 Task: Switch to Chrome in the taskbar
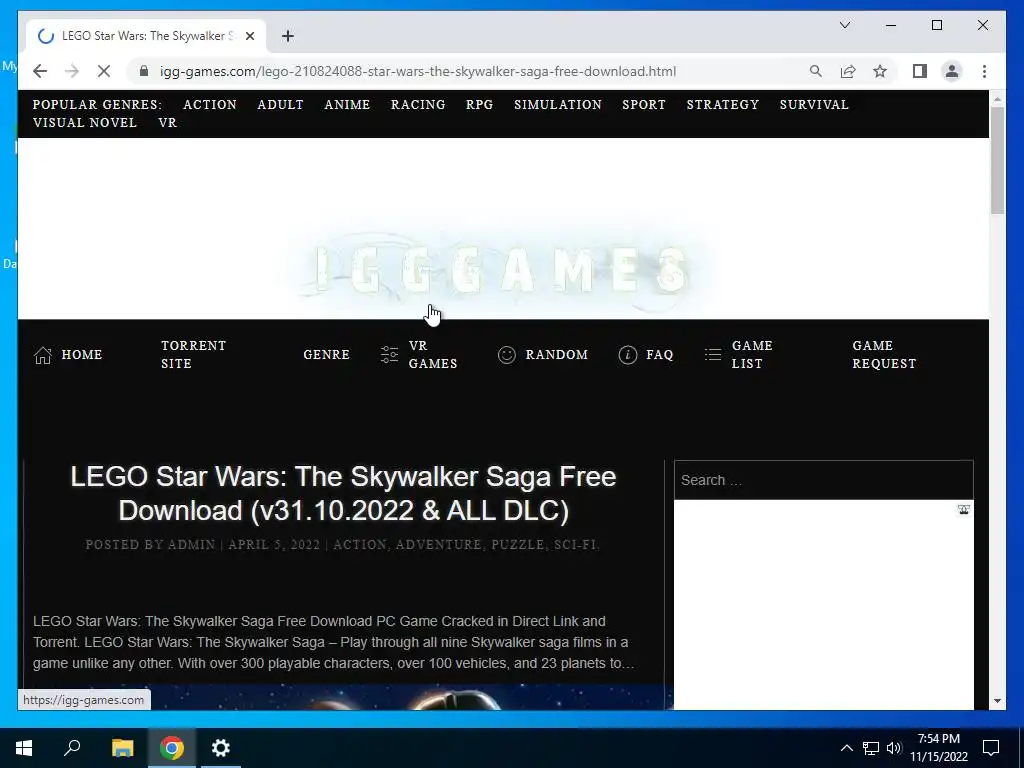point(172,748)
